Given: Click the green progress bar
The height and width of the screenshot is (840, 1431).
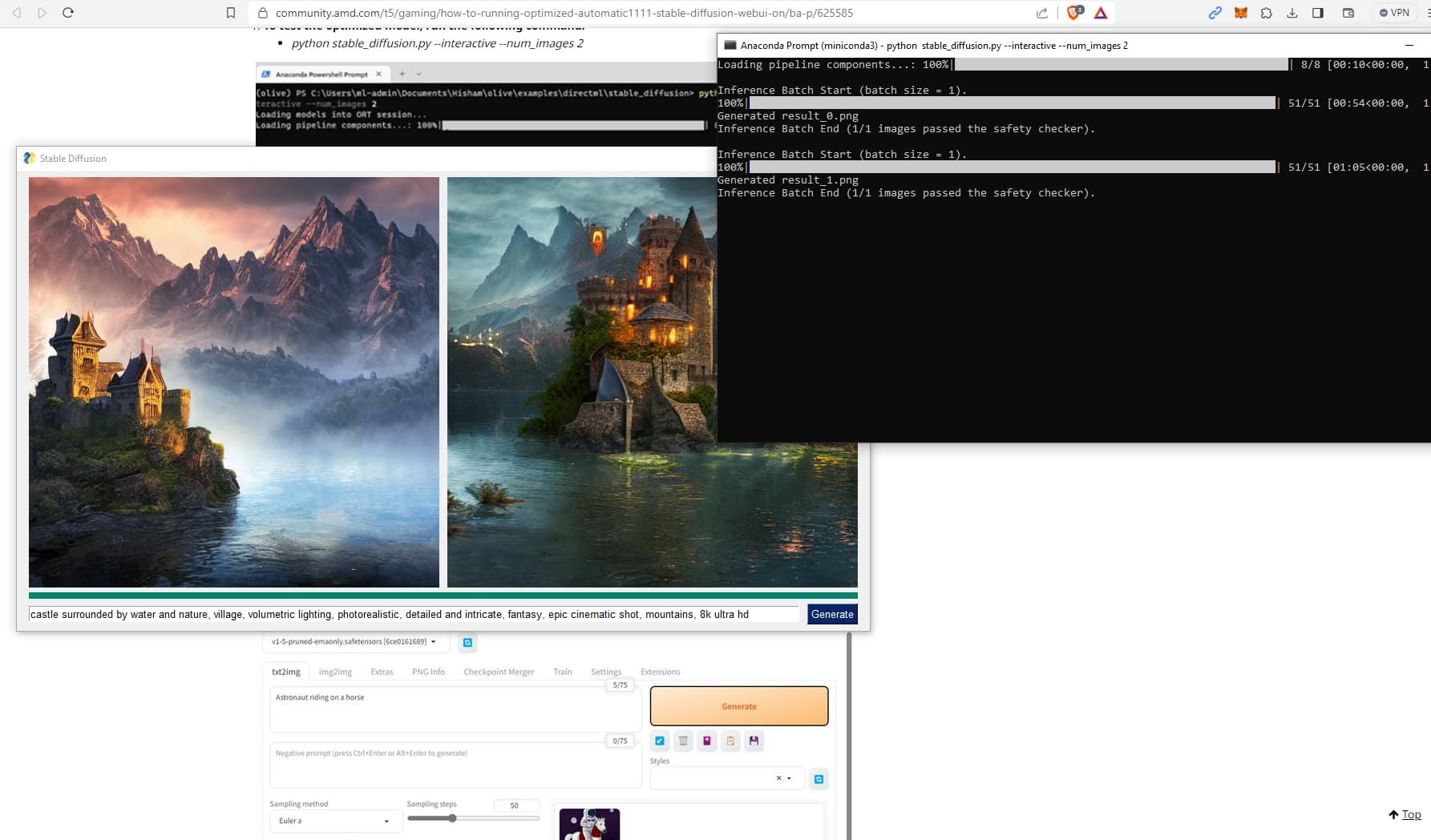Looking at the screenshot, I should [x=443, y=596].
